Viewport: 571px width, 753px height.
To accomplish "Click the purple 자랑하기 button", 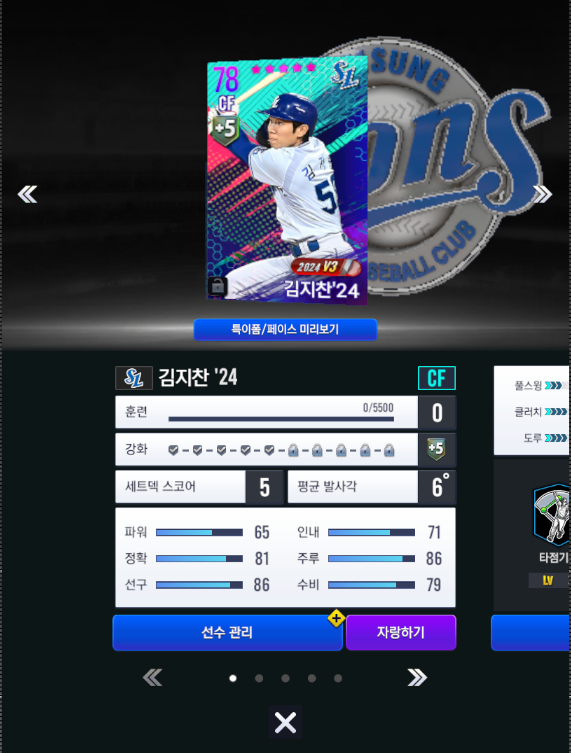I will pos(401,632).
